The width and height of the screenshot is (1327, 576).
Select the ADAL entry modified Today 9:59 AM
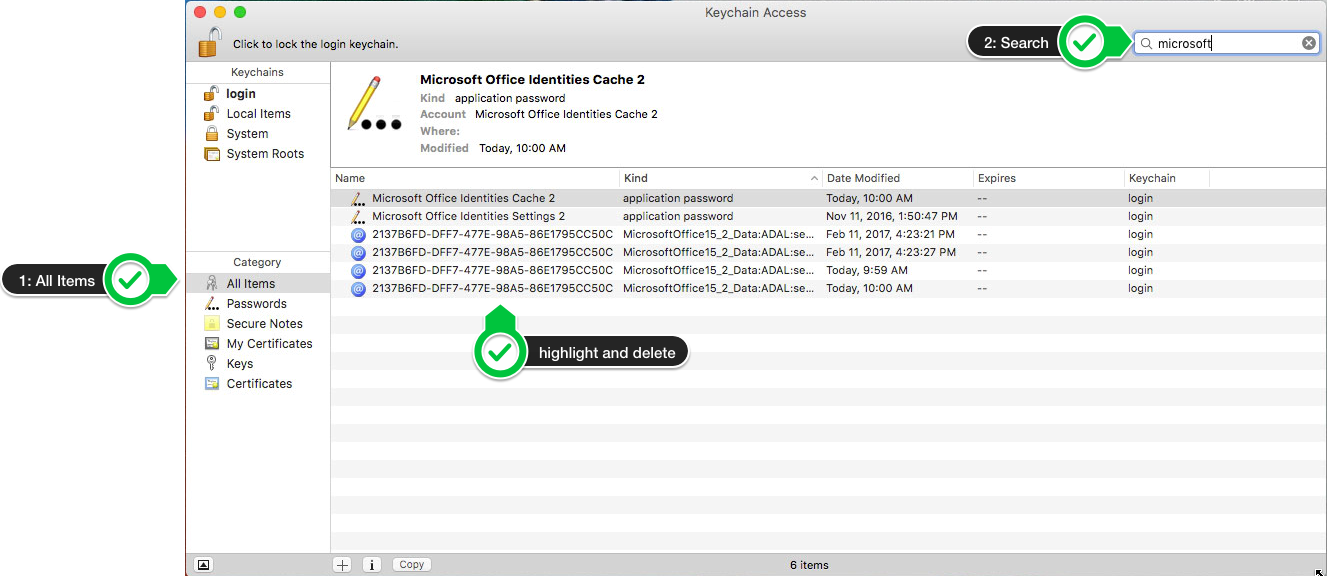click(x=829, y=270)
